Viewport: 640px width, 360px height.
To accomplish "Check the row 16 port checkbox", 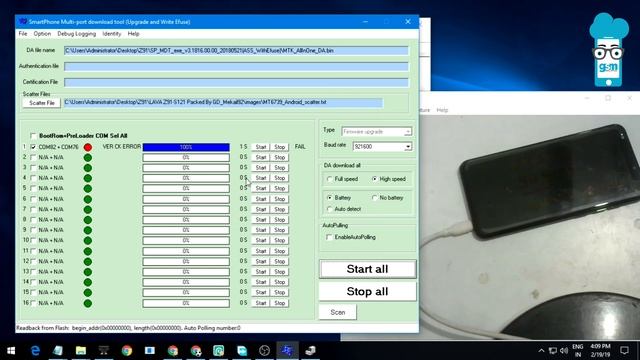I will click(x=33, y=303).
